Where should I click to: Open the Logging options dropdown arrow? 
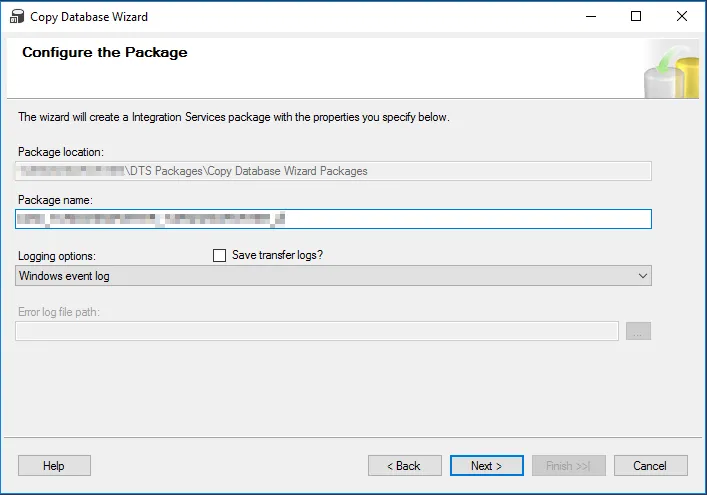642,276
